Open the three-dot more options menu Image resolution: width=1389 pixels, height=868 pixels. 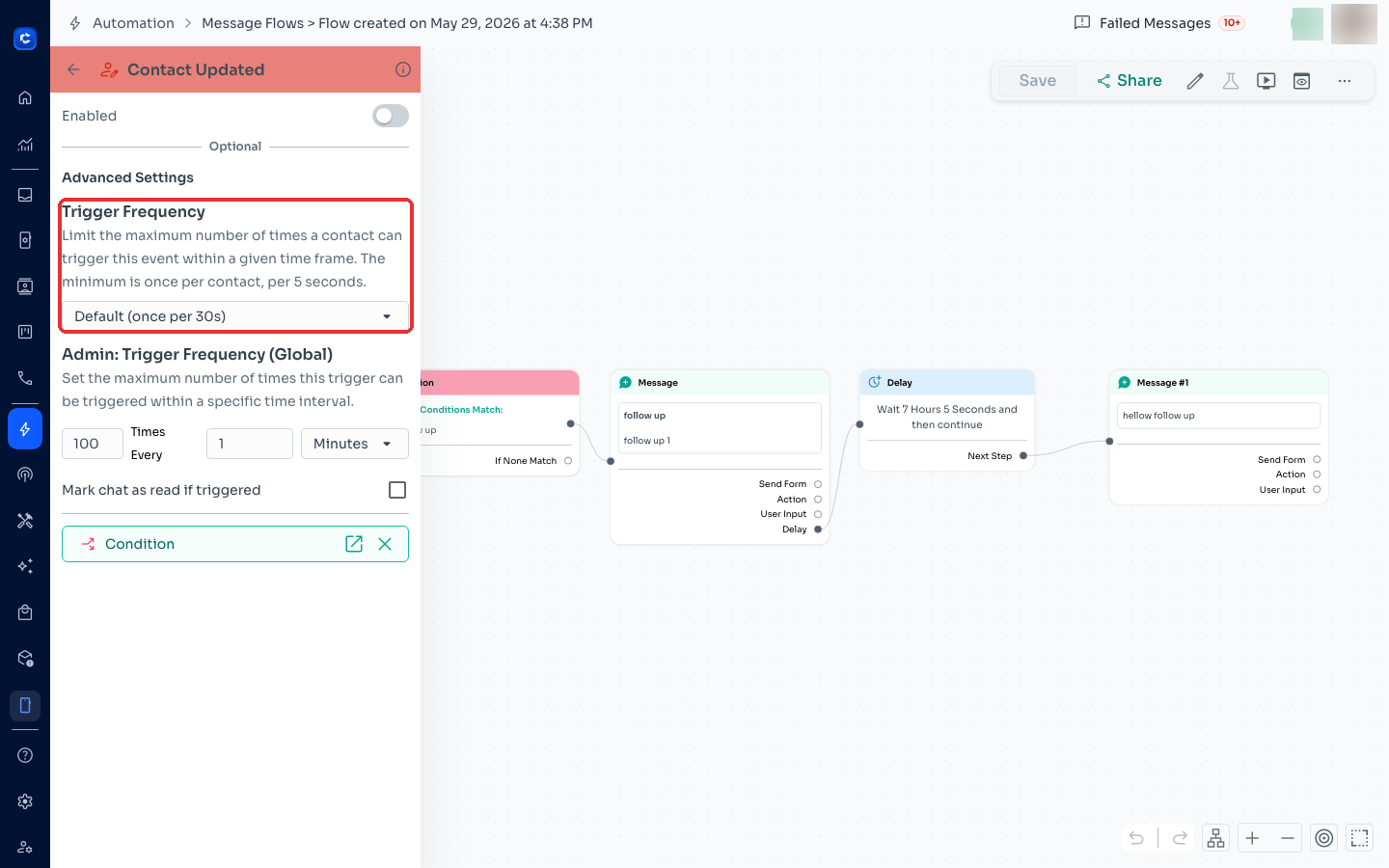(1345, 81)
